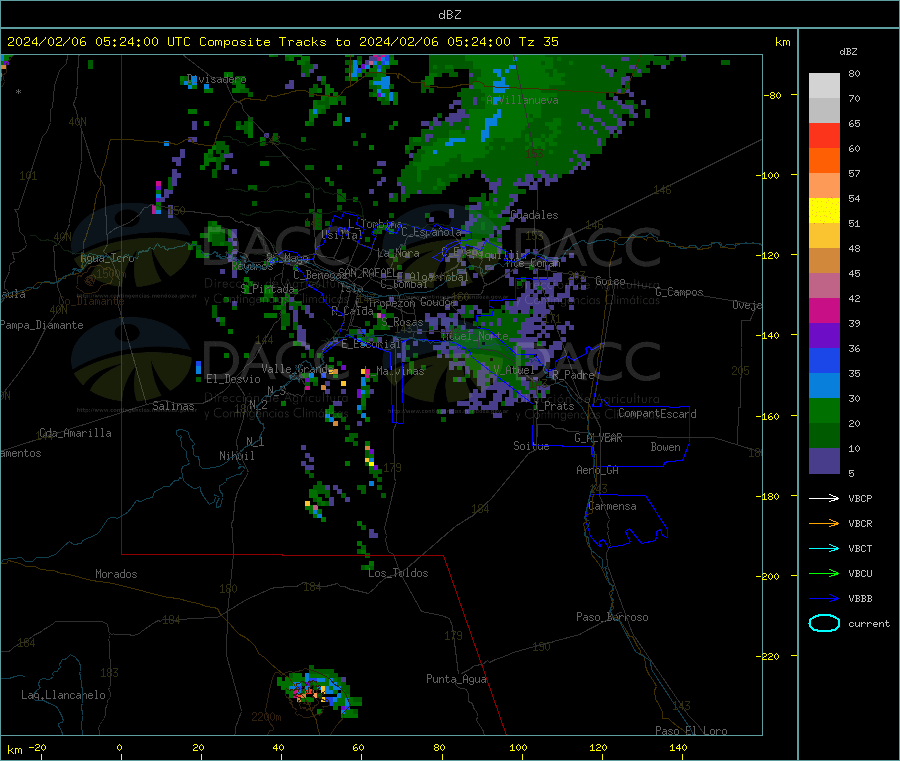Select the slate purple 5–10 dBZ swatch

coord(824,461)
